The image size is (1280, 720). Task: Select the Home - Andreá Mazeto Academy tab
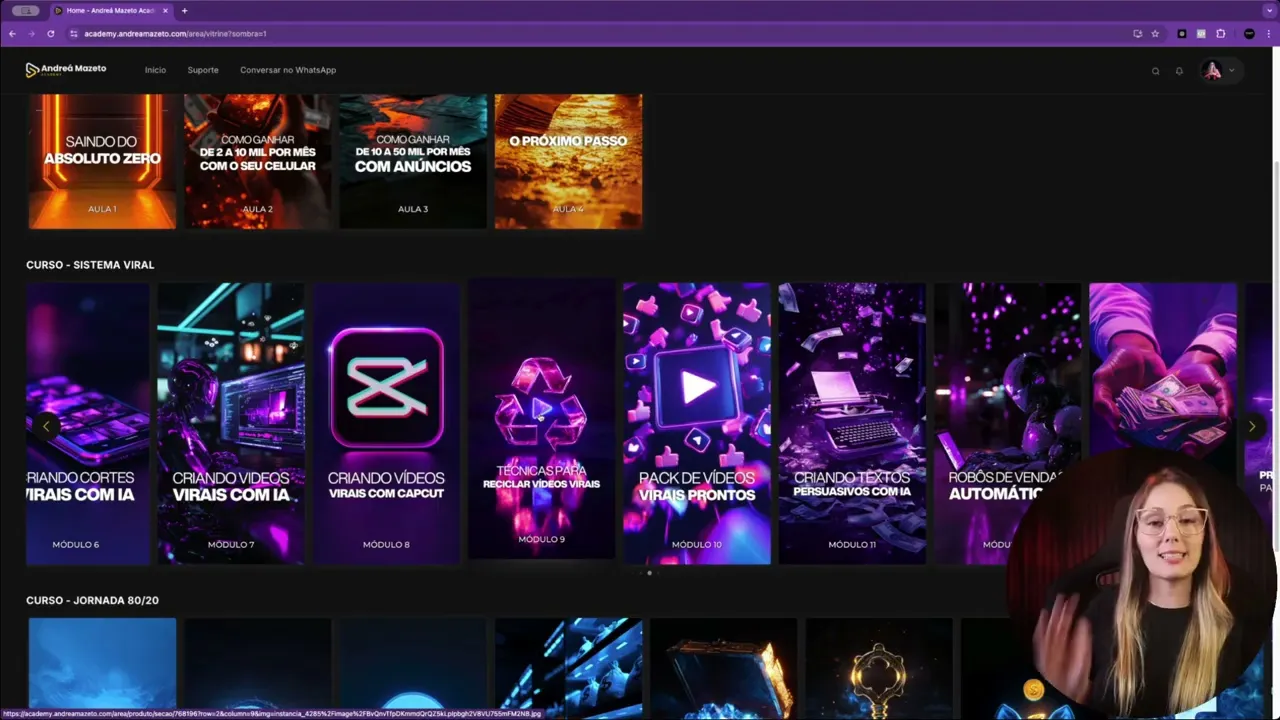click(x=110, y=10)
